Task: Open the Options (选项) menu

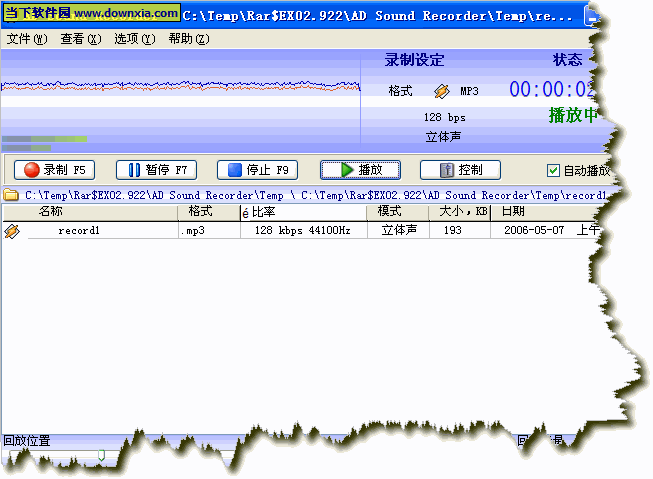Action: (134, 39)
